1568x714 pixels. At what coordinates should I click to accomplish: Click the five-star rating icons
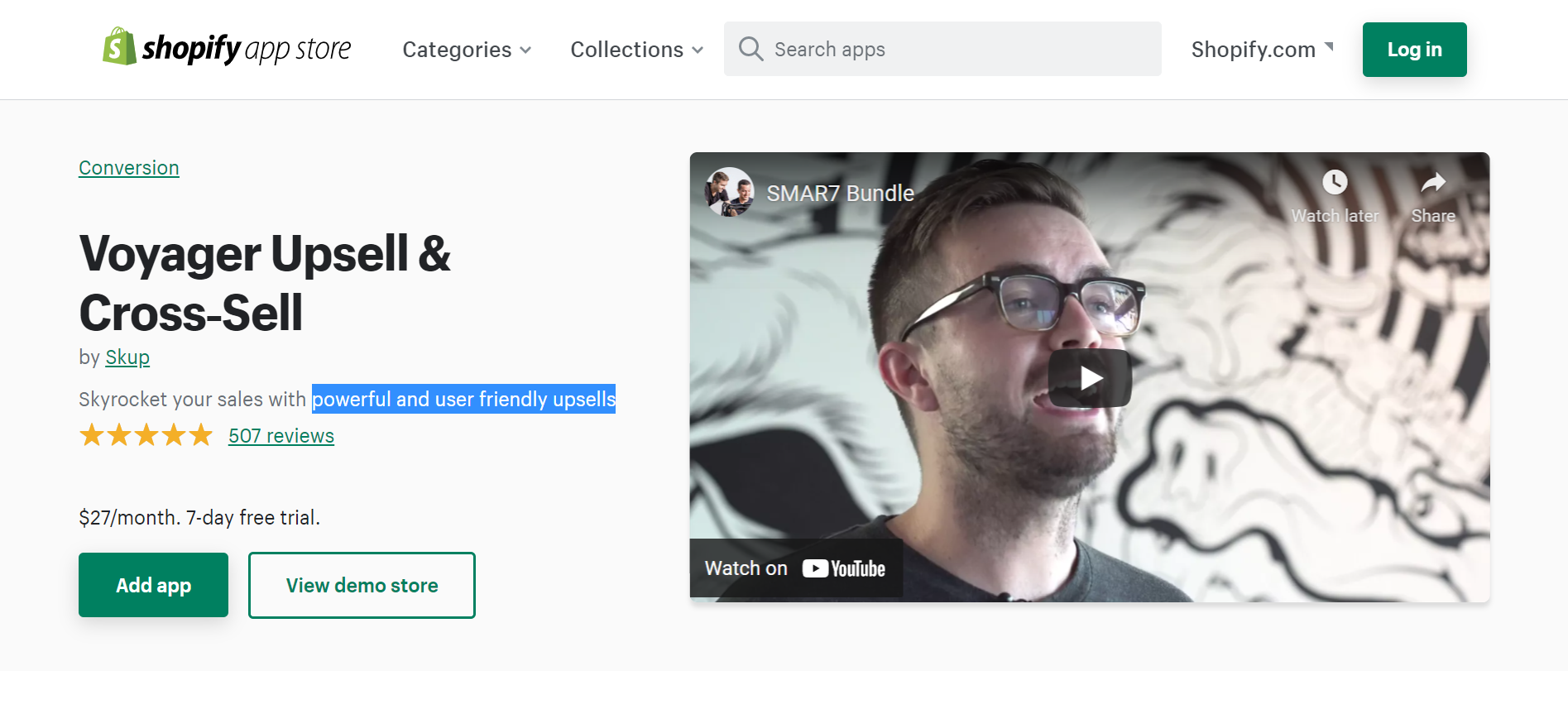[x=146, y=435]
